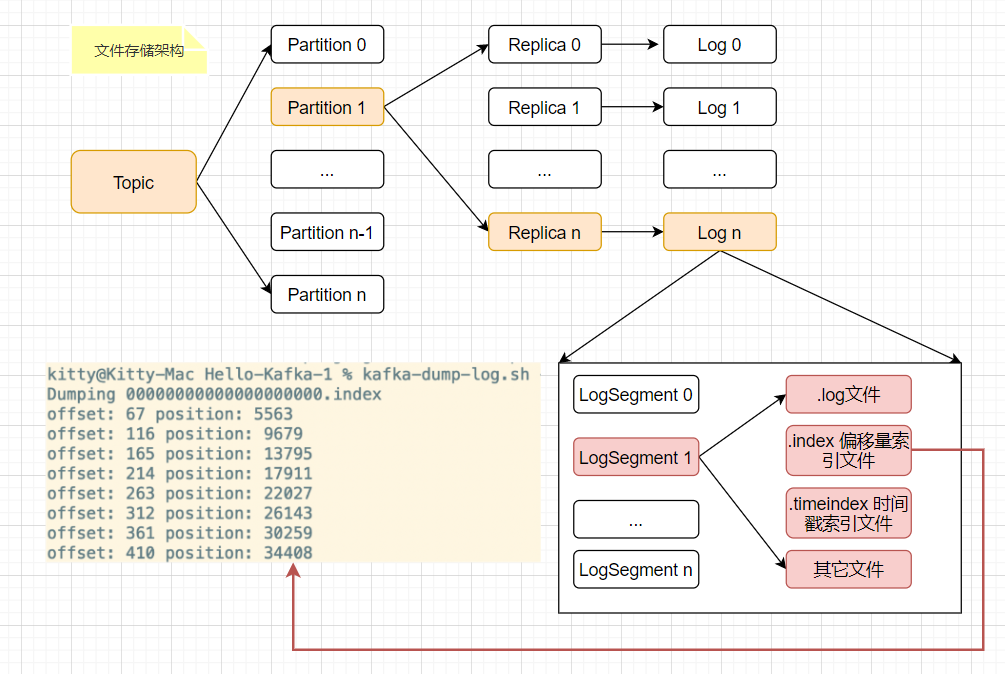Click the highlighted Replica n box
1005x674 pixels.
[544, 232]
